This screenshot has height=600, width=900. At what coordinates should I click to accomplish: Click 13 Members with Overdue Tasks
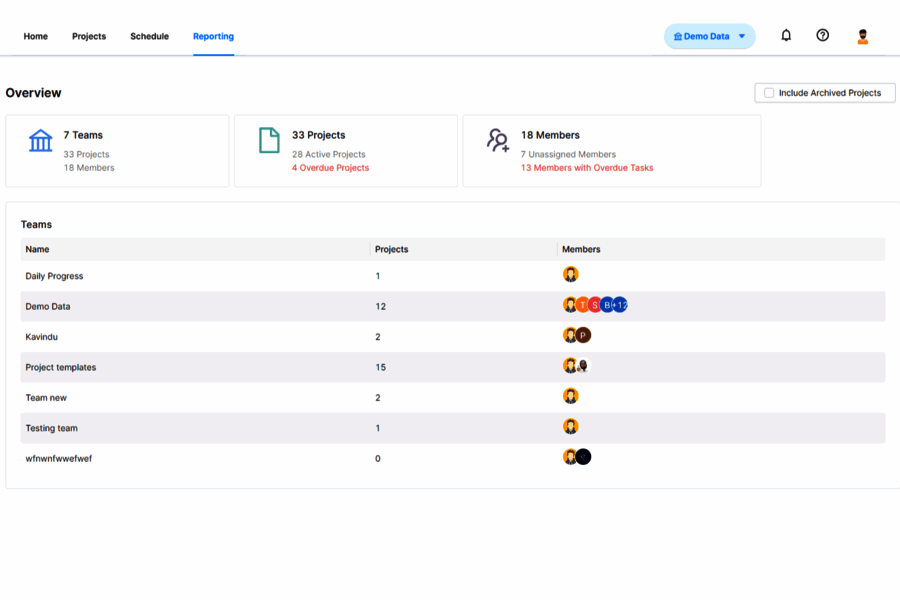pyautogui.click(x=587, y=168)
